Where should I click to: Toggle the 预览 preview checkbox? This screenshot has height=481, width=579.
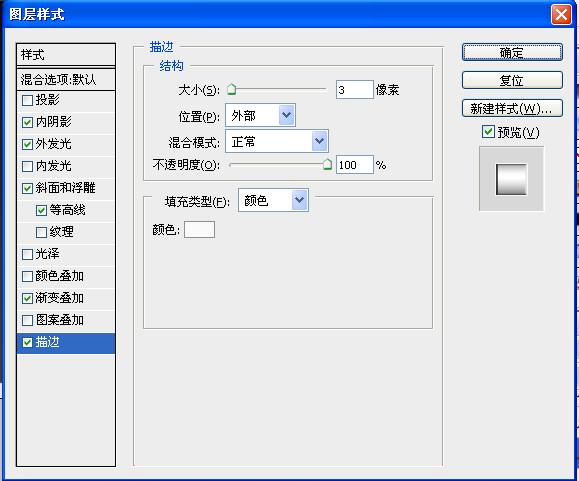488,132
